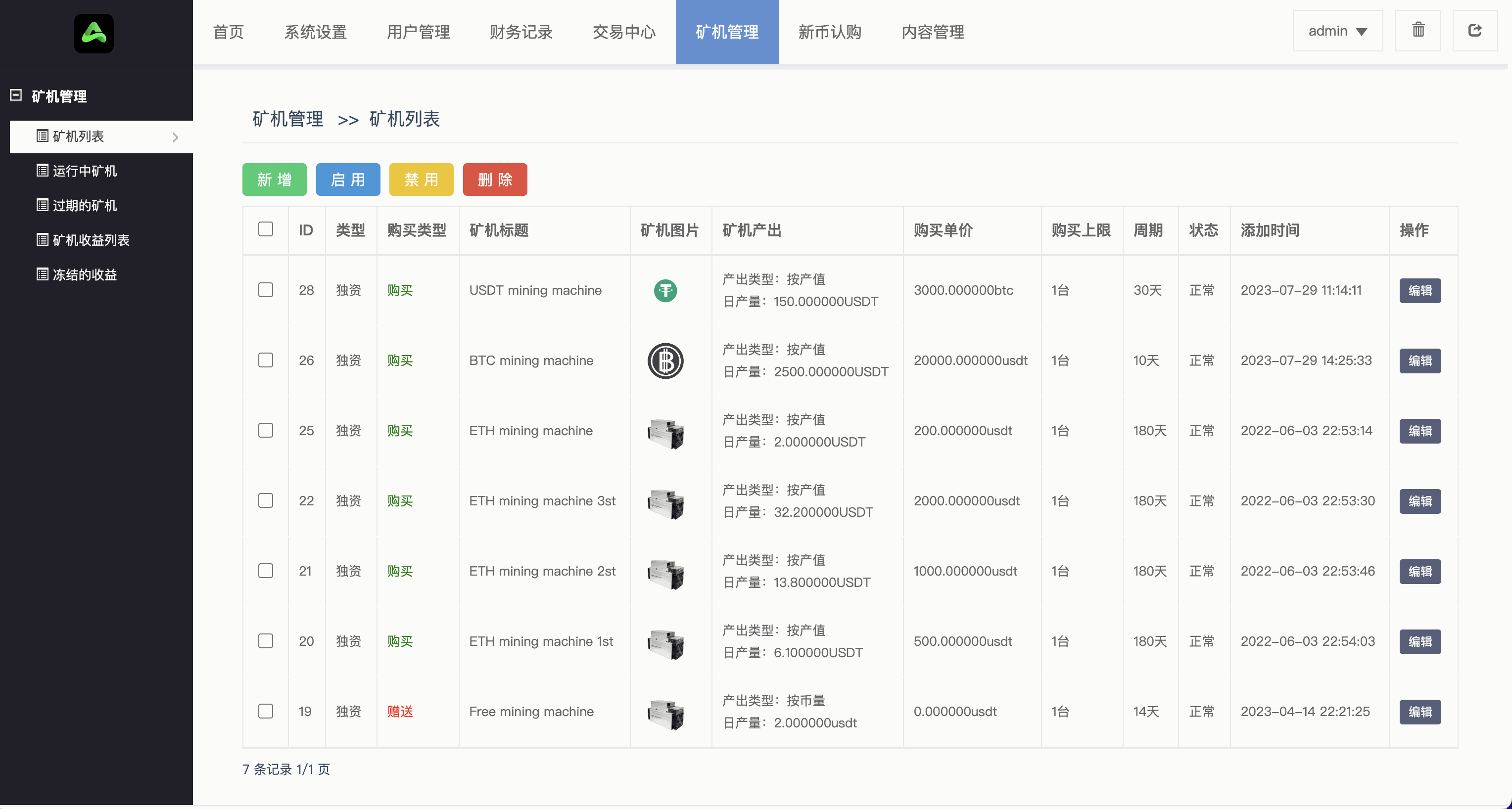Open 冻结的收益 section

click(86, 274)
